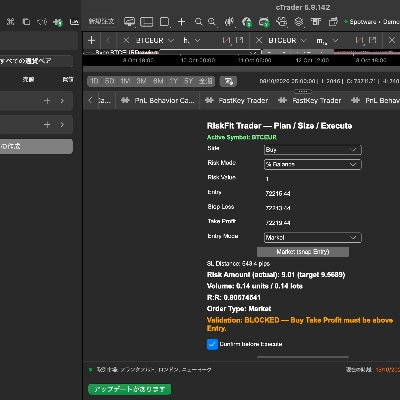Click the toolbar icon right of layers icon
This screenshot has height=400, width=400.
(x=316, y=22)
